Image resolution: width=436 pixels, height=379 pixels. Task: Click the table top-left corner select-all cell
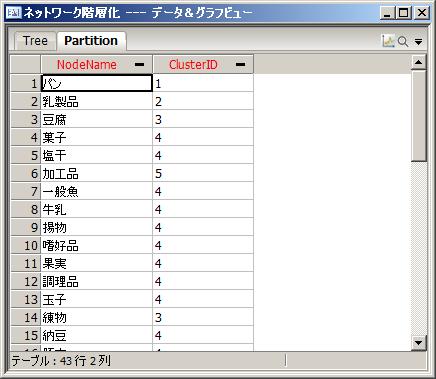(x=26, y=64)
